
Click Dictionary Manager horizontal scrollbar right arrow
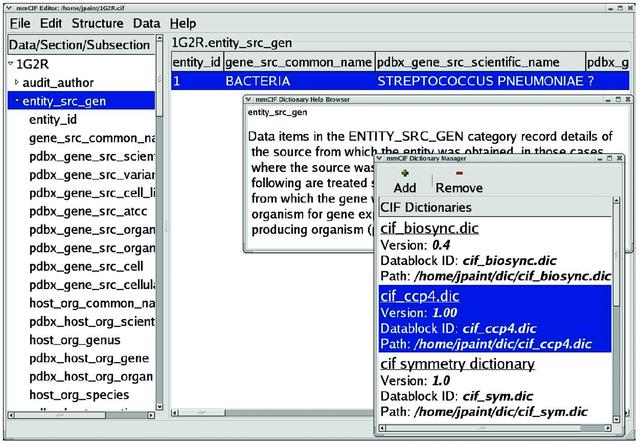pyautogui.click(x=608, y=428)
